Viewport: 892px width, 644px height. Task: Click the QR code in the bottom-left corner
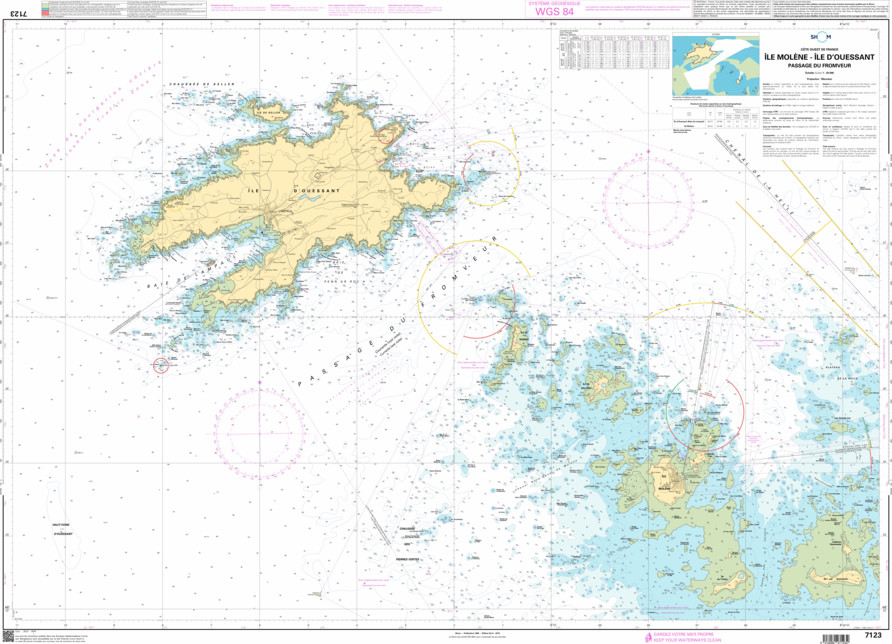pyautogui.click(x=7, y=635)
